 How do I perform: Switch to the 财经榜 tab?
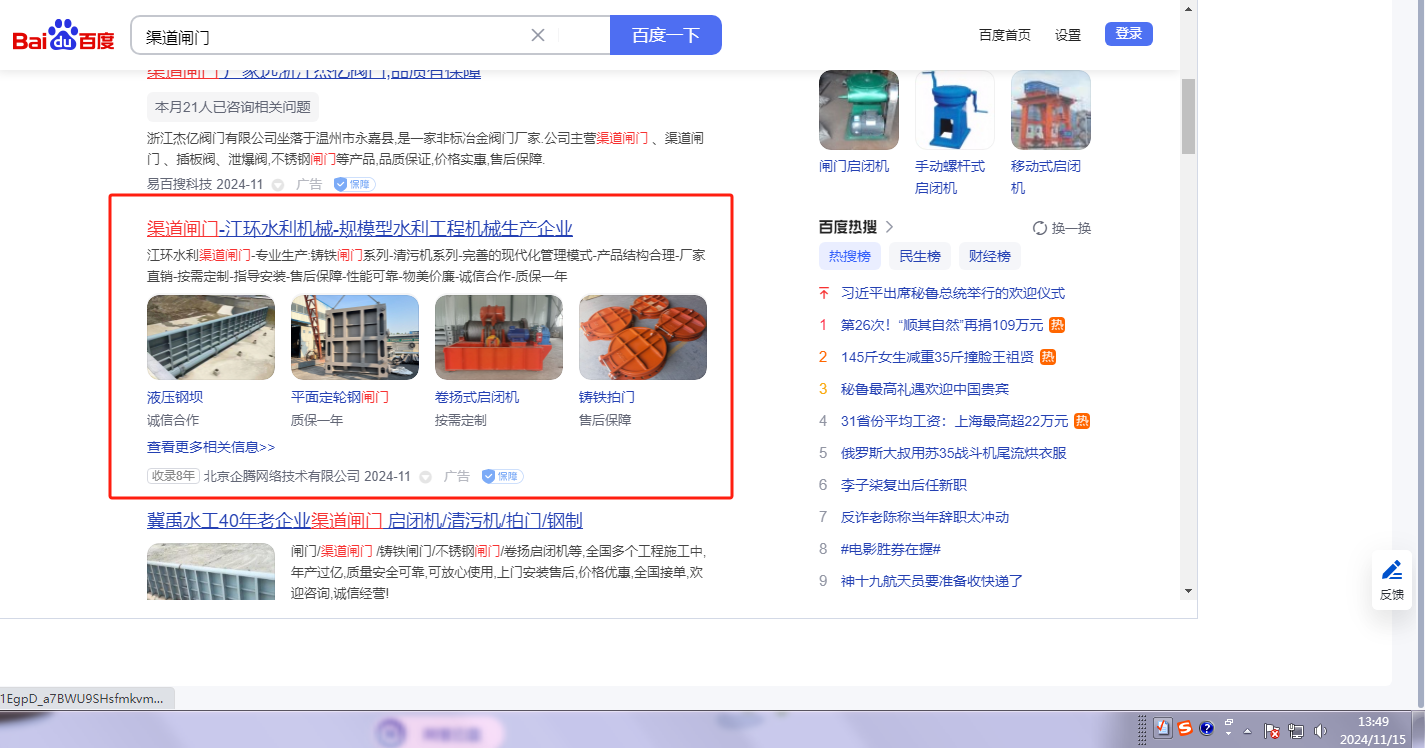point(990,256)
